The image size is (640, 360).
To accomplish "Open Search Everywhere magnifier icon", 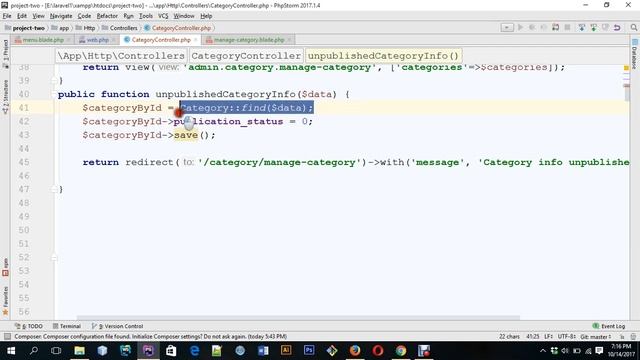I will (x=633, y=28).
